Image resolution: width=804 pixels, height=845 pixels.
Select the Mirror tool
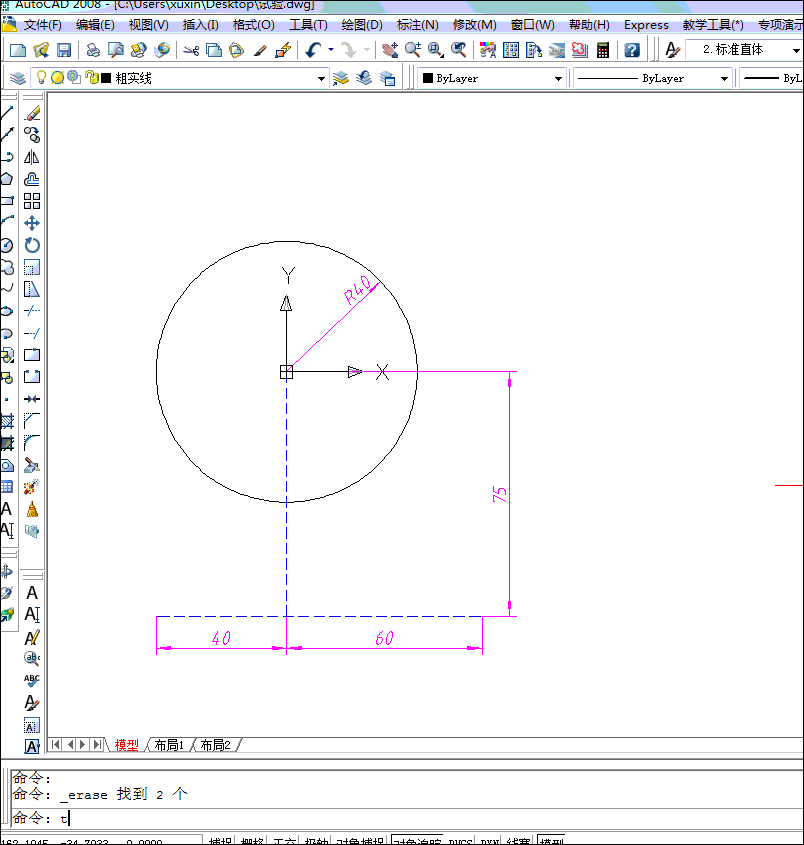point(32,157)
